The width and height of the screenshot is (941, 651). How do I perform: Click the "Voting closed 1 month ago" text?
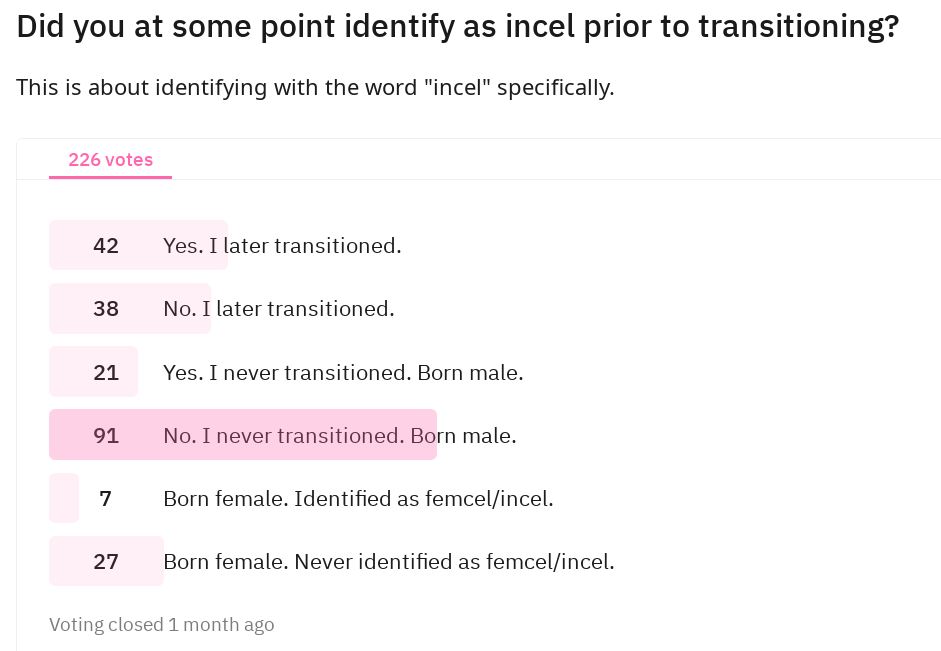coord(161,625)
